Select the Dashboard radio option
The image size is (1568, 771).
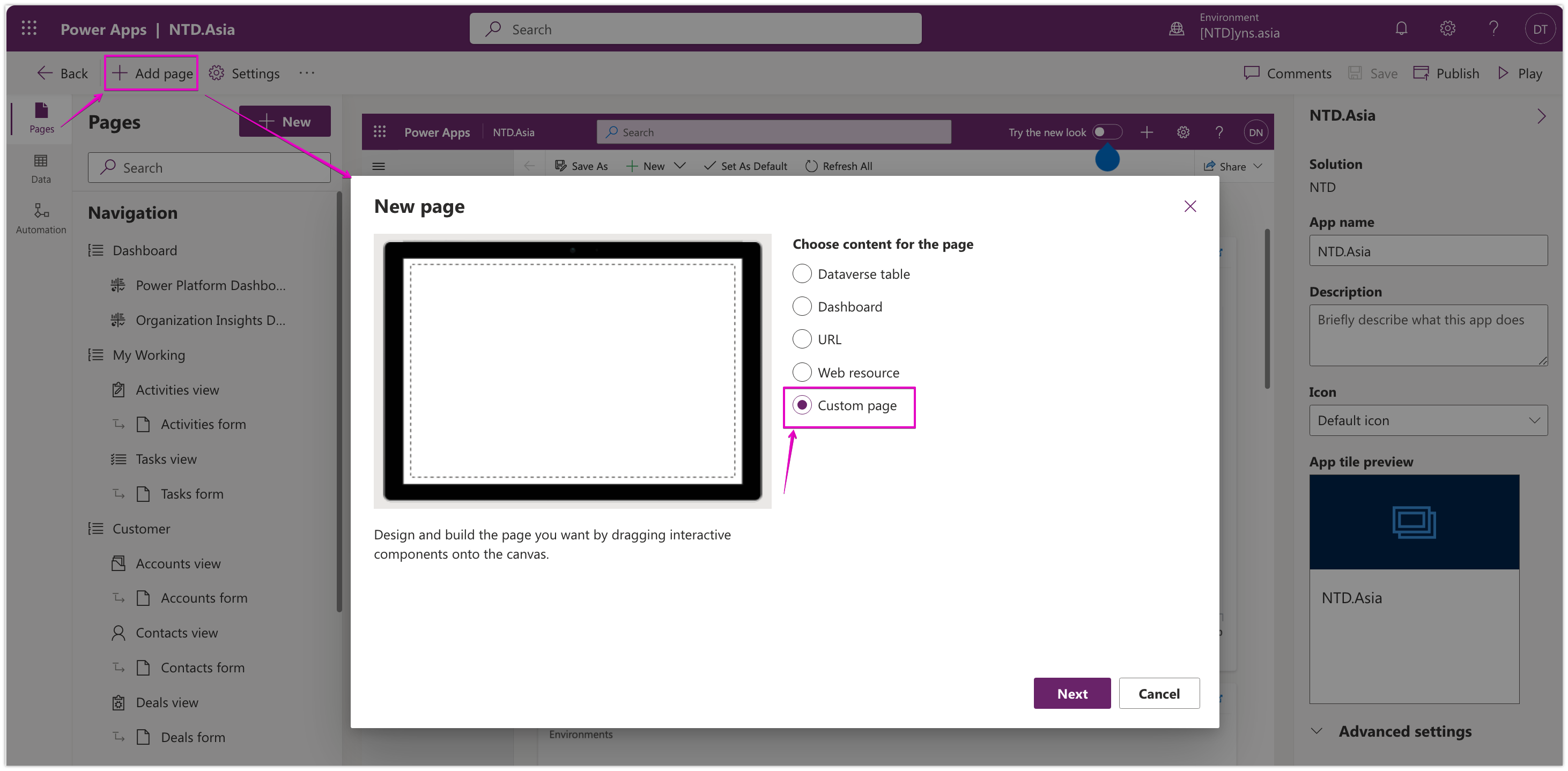[802, 306]
